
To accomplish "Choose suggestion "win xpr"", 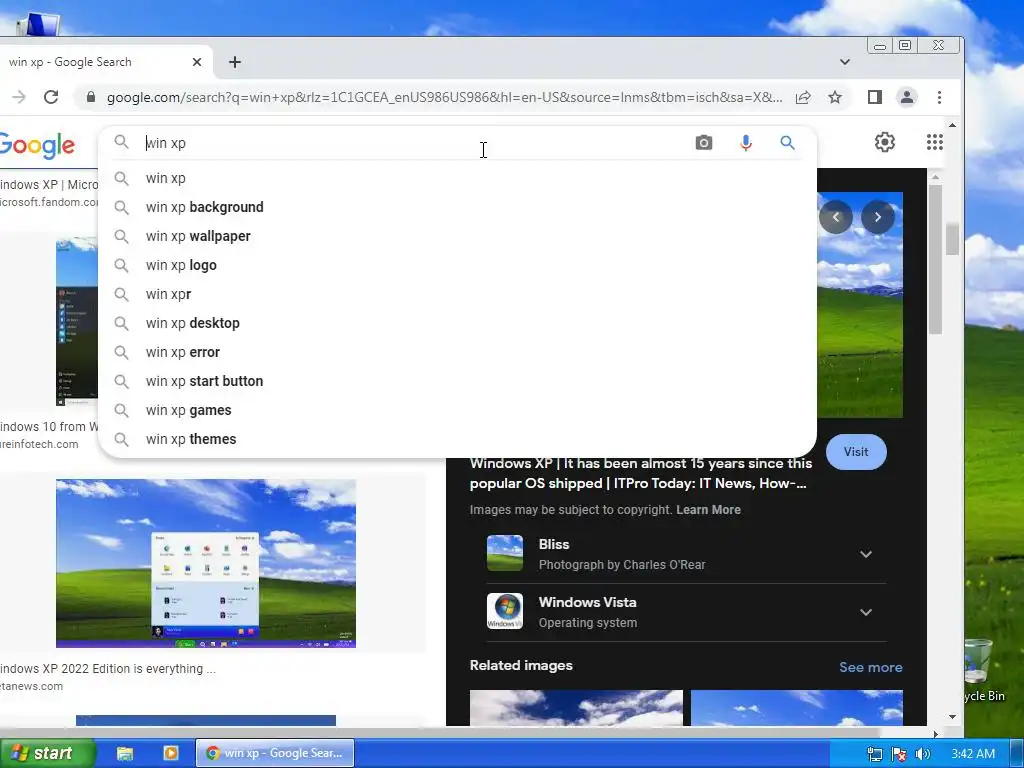I will tap(457, 294).
